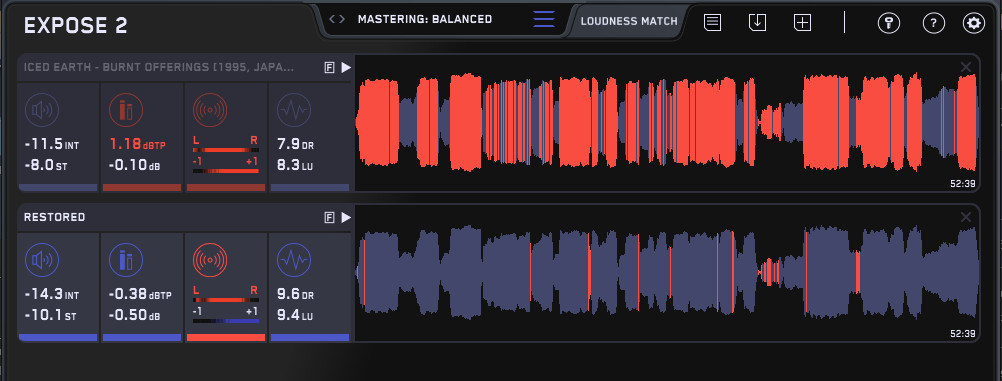Click the -11.5 INT loudness value

[x=52, y=145]
